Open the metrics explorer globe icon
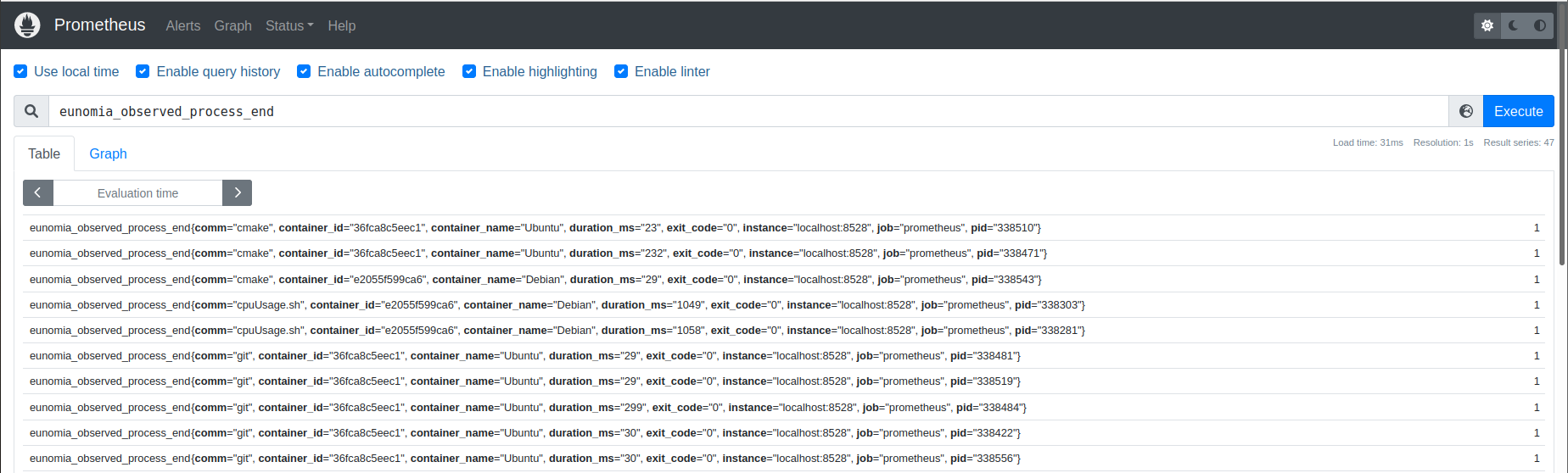This screenshot has width=1568, height=473. (1465, 111)
